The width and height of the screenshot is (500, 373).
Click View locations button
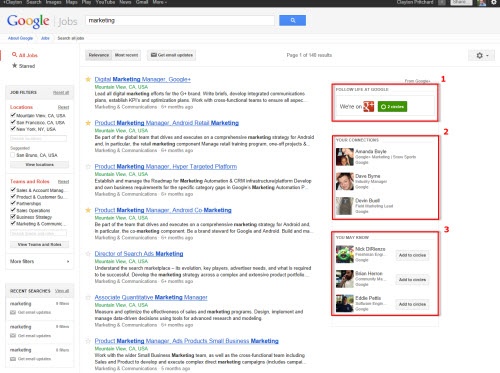[39, 165]
